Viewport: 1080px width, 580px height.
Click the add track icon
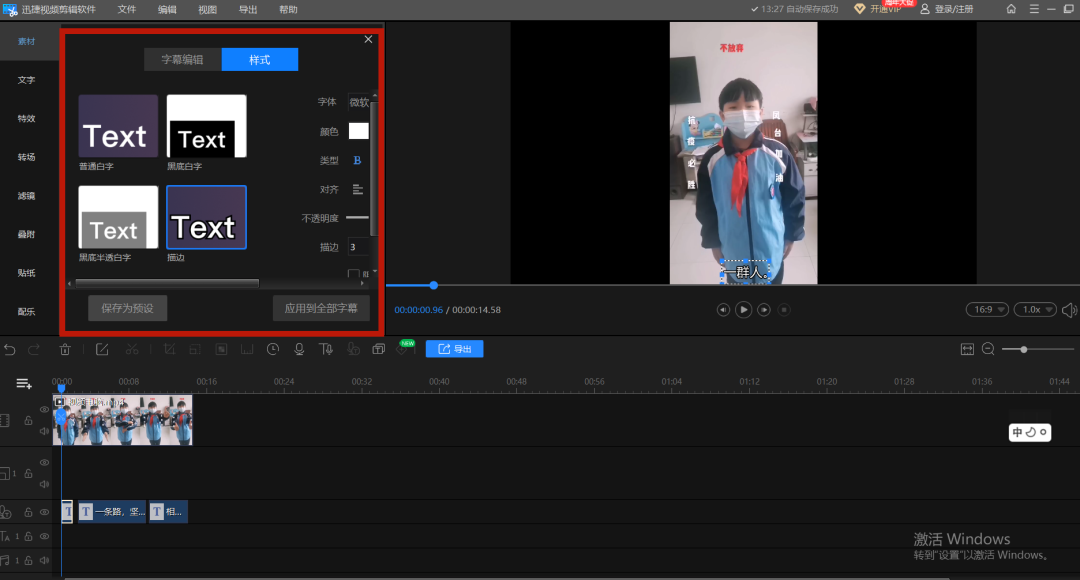pyautogui.click(x=23, y=384)
